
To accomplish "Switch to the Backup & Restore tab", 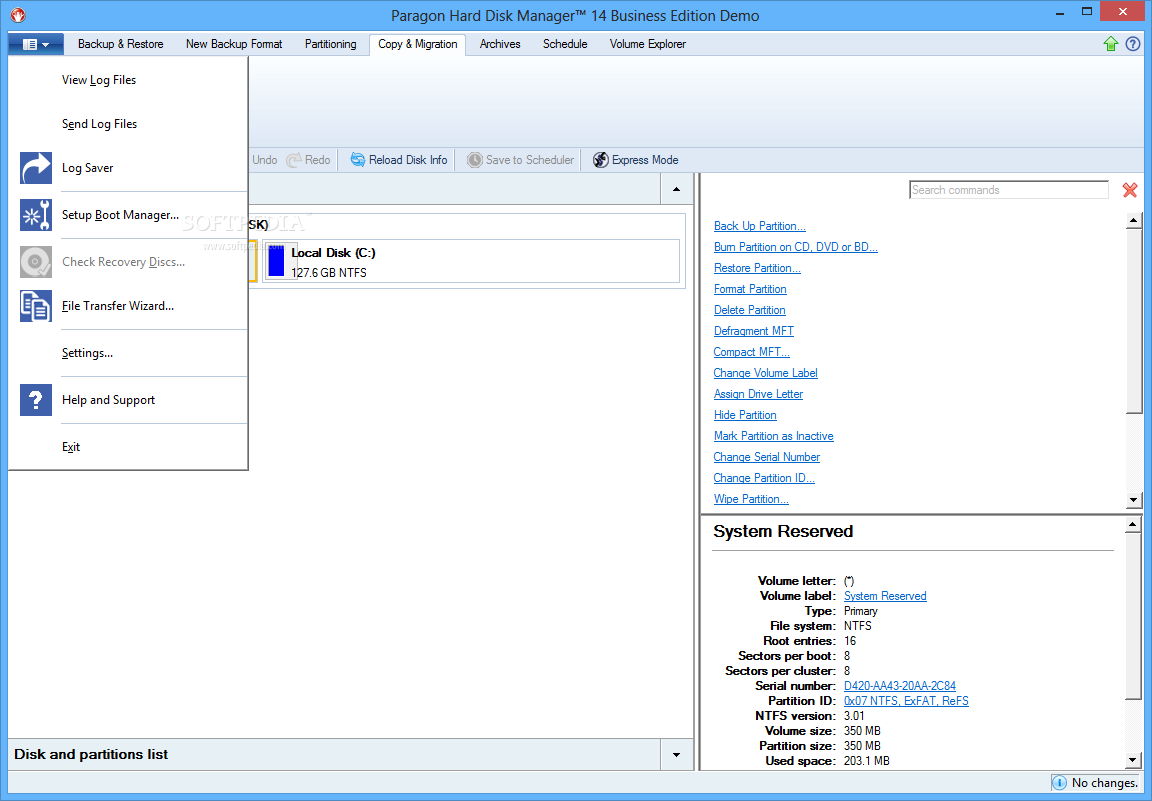I will [x=120, y=44].
